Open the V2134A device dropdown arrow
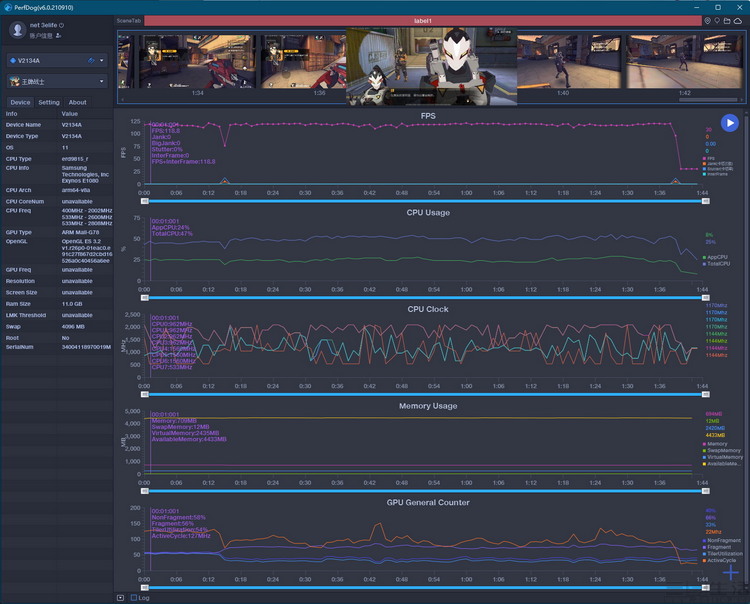750x604 pixels. 101,61
